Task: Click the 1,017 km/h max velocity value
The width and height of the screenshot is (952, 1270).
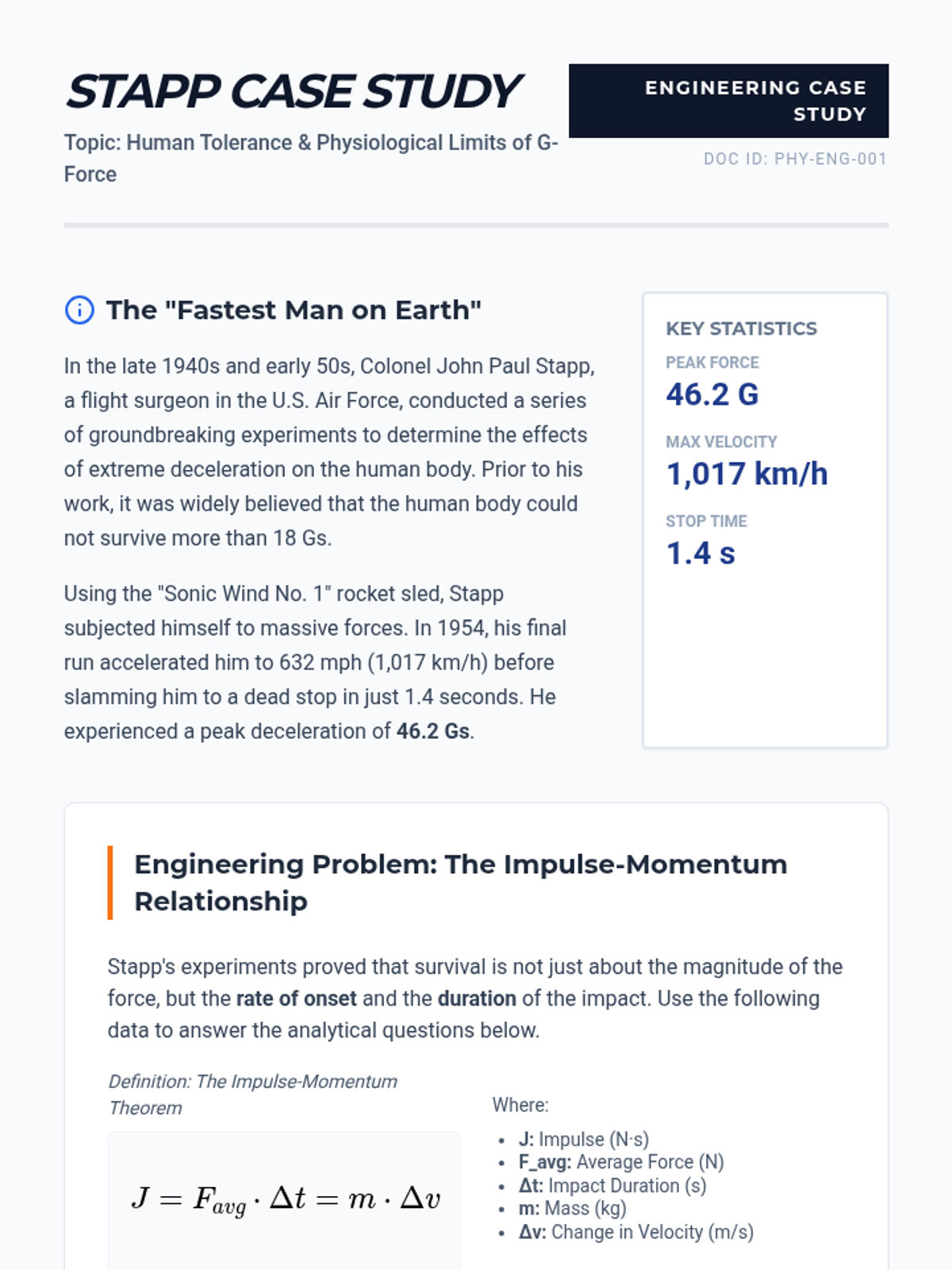Action: point(747,474)
